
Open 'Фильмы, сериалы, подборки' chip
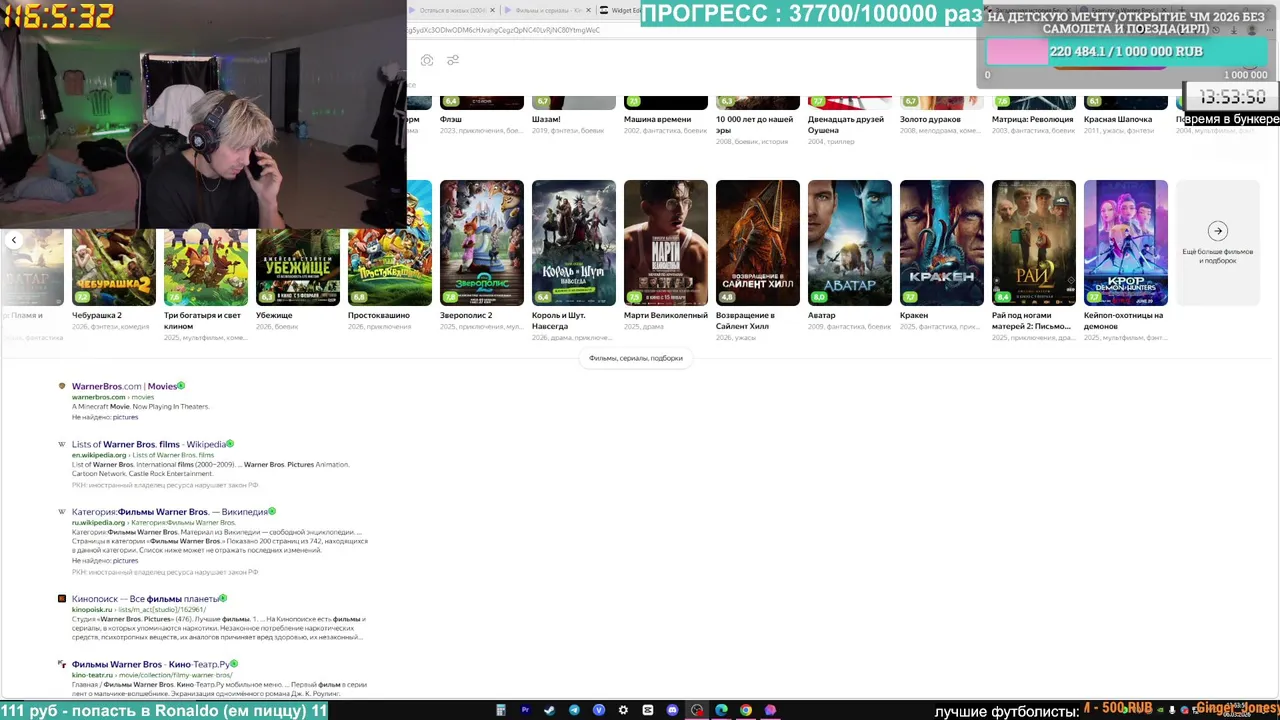pyautogui.click(x=636, y=358)
